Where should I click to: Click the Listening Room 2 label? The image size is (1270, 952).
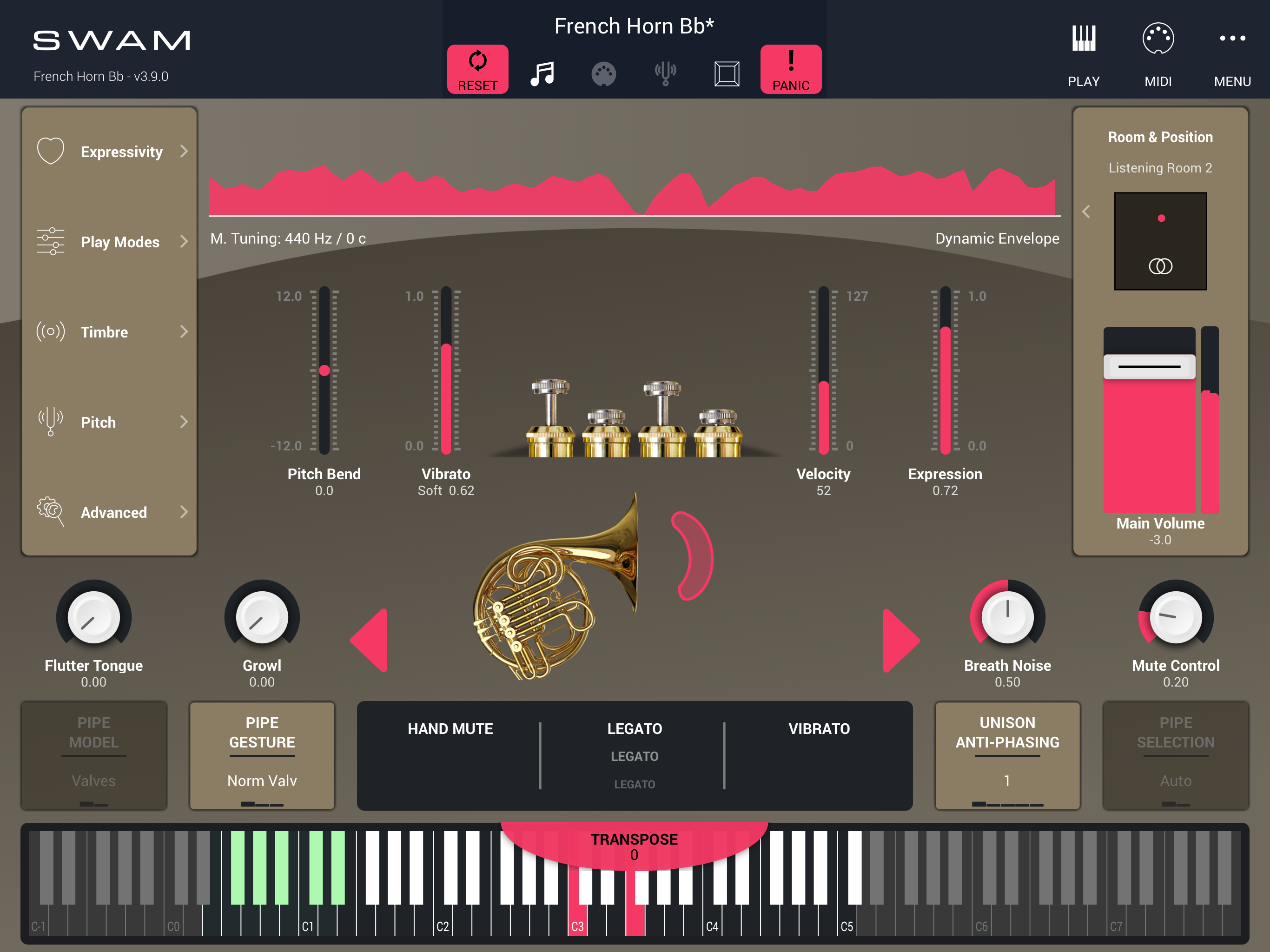(1160, 168)
